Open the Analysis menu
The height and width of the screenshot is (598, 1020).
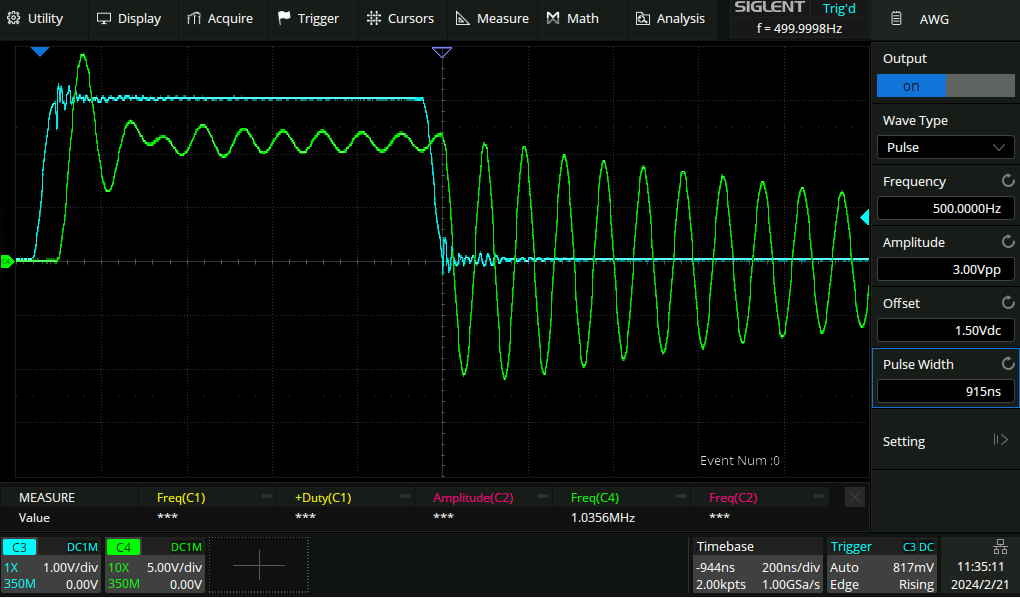tap(669, 18)
